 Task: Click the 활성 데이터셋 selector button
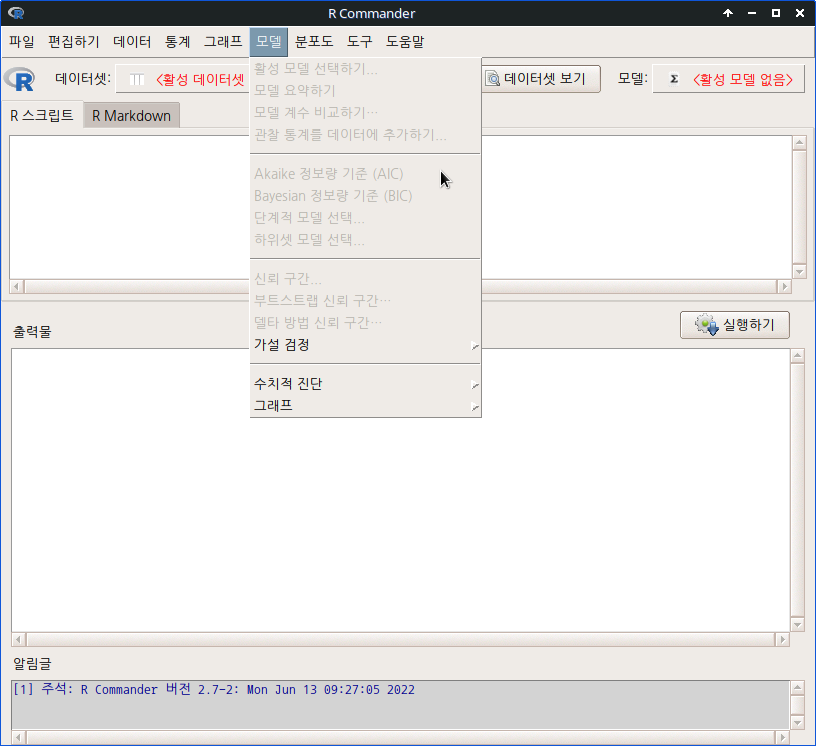(182, 79)
